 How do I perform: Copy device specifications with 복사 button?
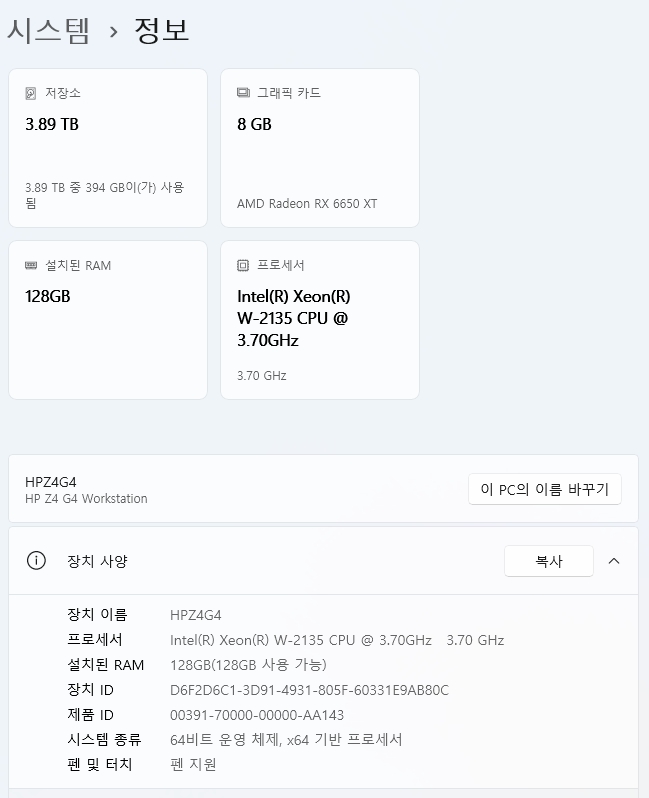549,561
